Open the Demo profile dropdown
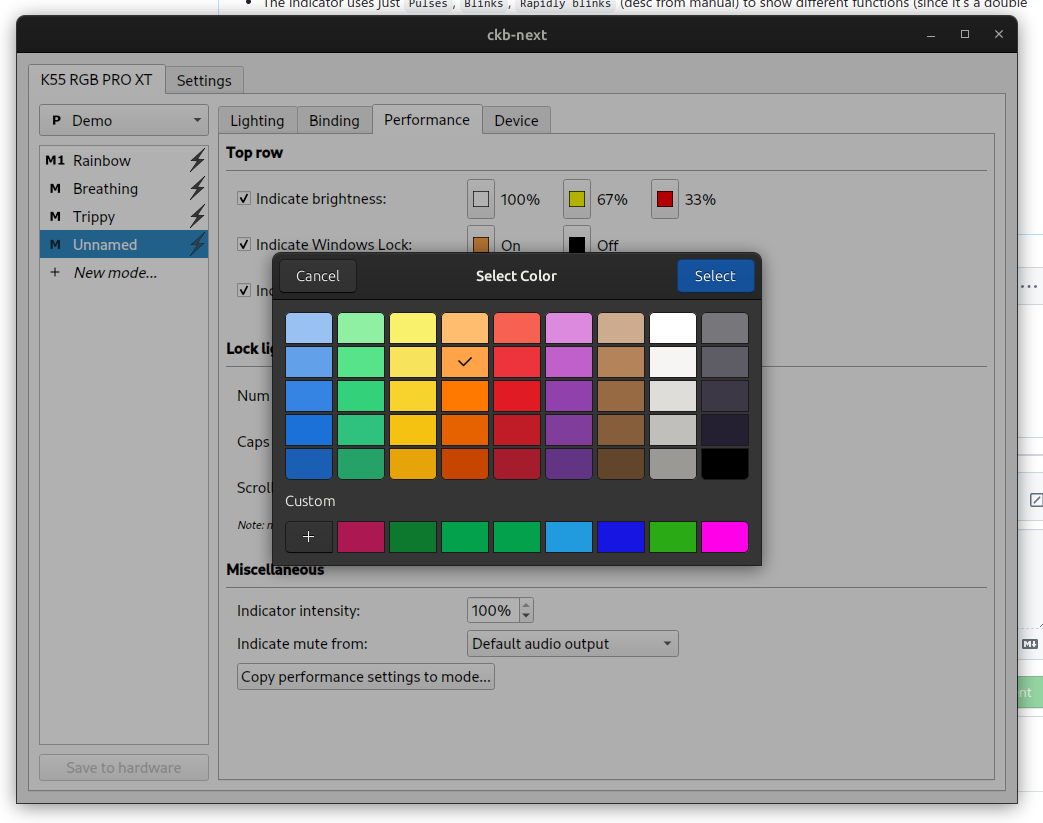1043x823 pixels. click(124, 120)
